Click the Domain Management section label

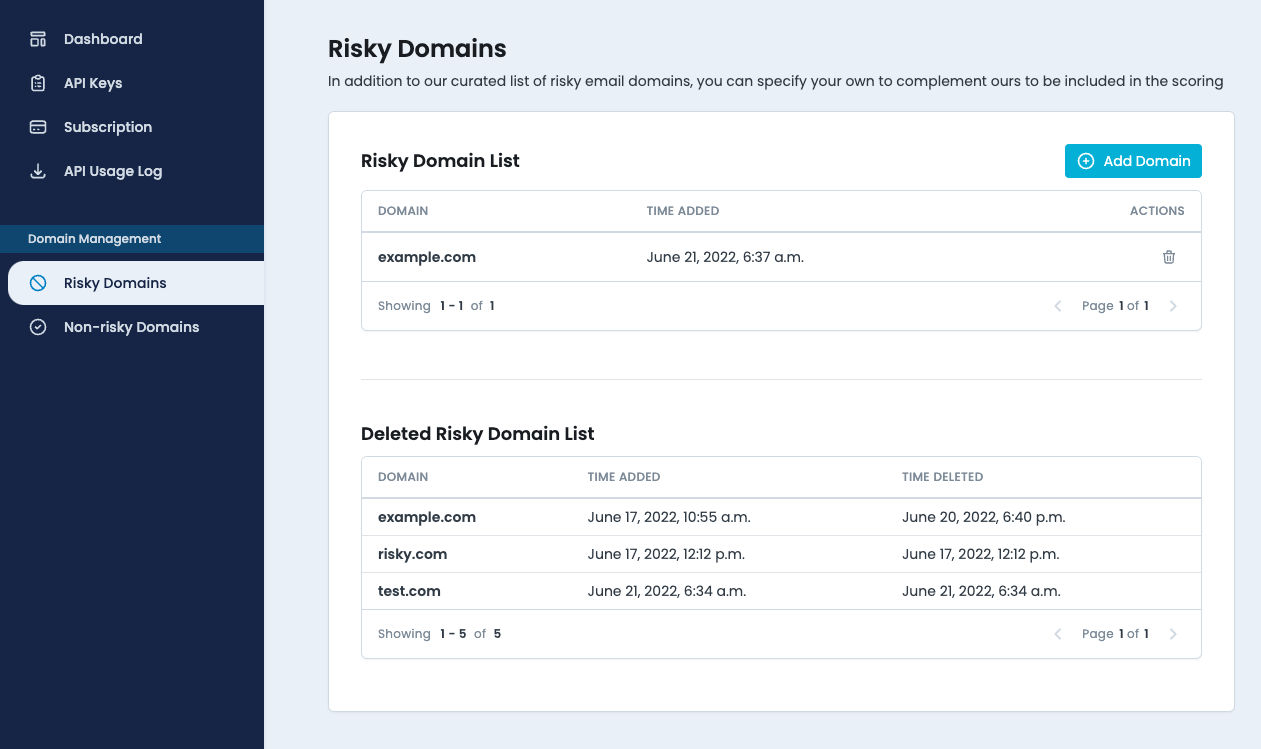(92, 238)
